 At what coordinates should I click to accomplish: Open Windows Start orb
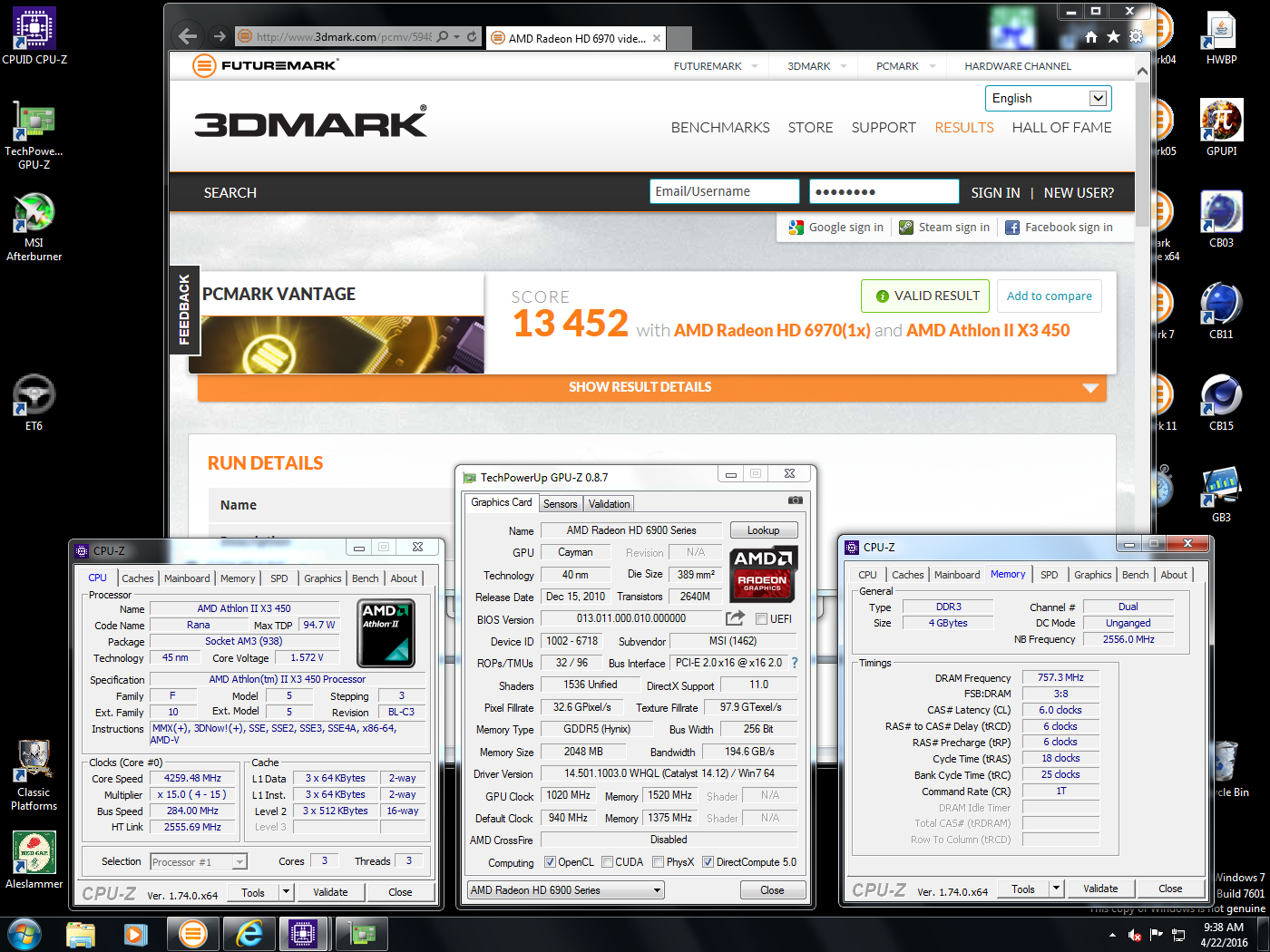click(x=24, y=934)
